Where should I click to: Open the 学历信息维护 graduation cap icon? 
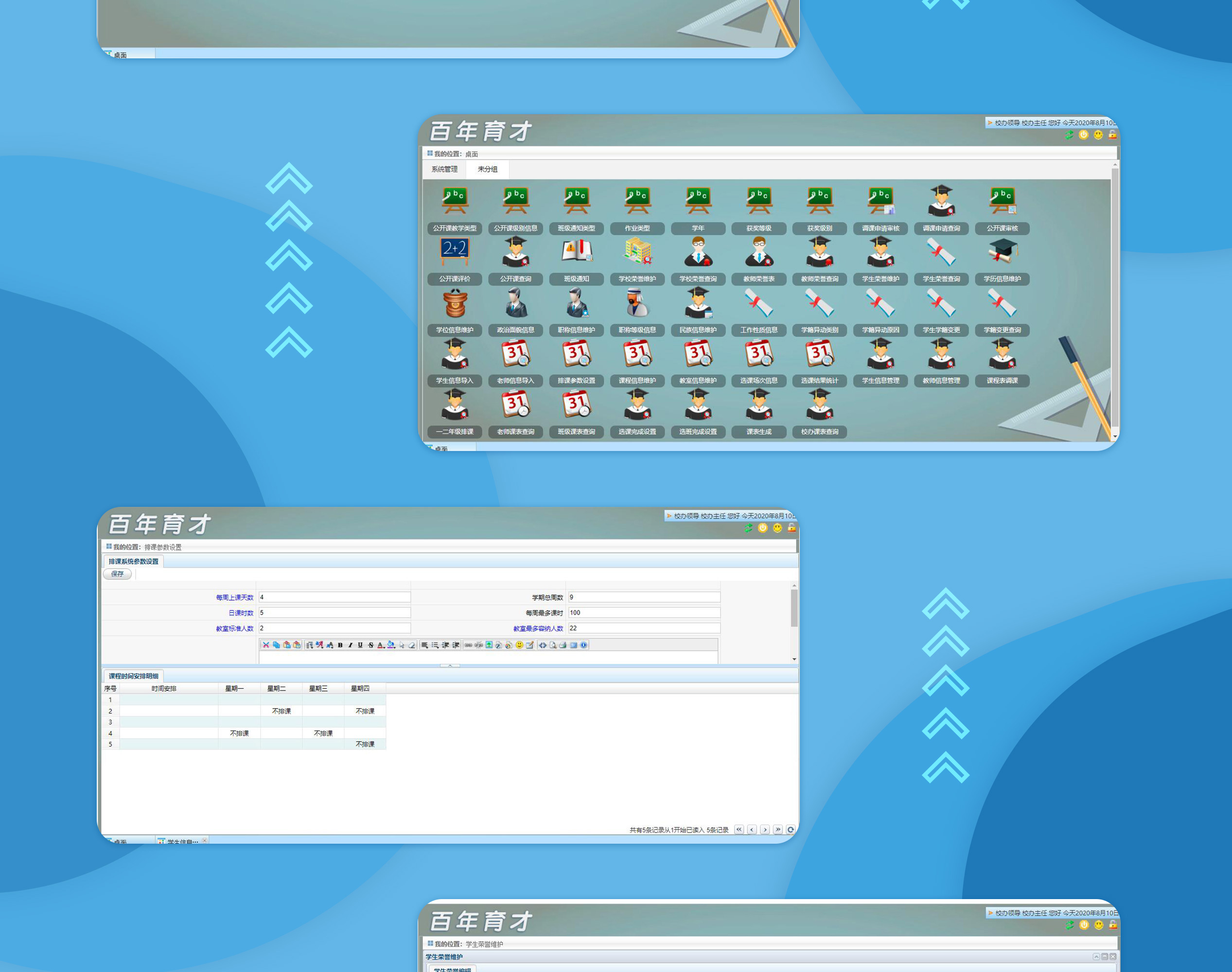1002,252
